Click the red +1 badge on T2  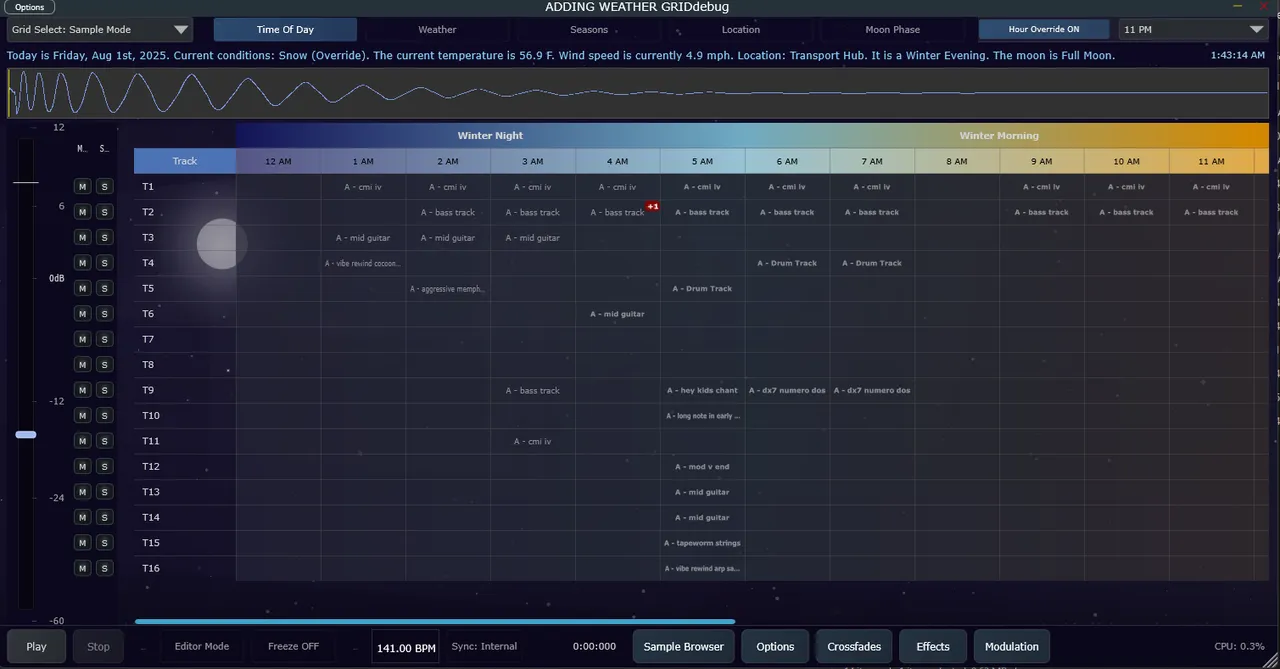[652, 206]
